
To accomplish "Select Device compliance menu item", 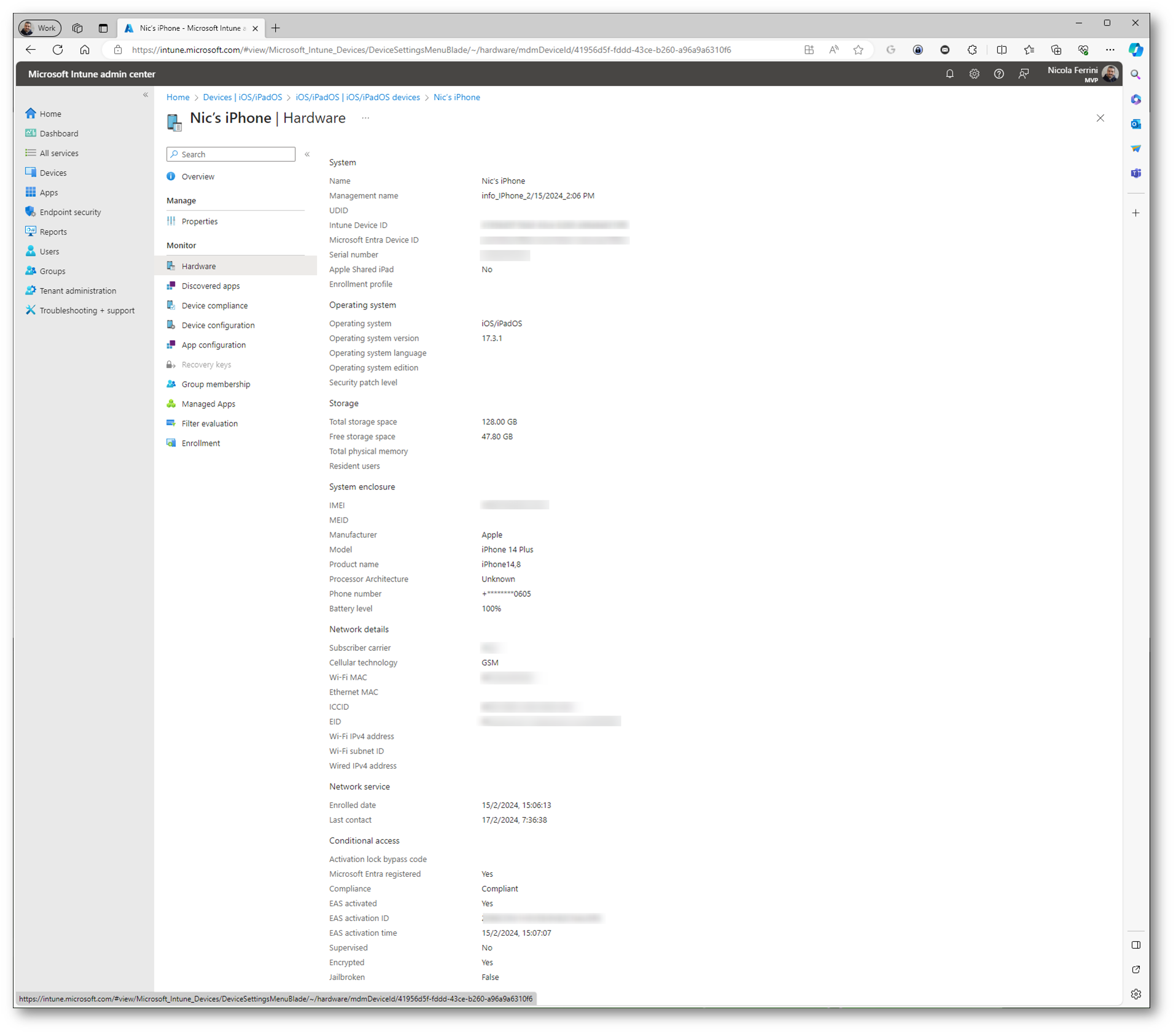I will [x=214, y=306].
